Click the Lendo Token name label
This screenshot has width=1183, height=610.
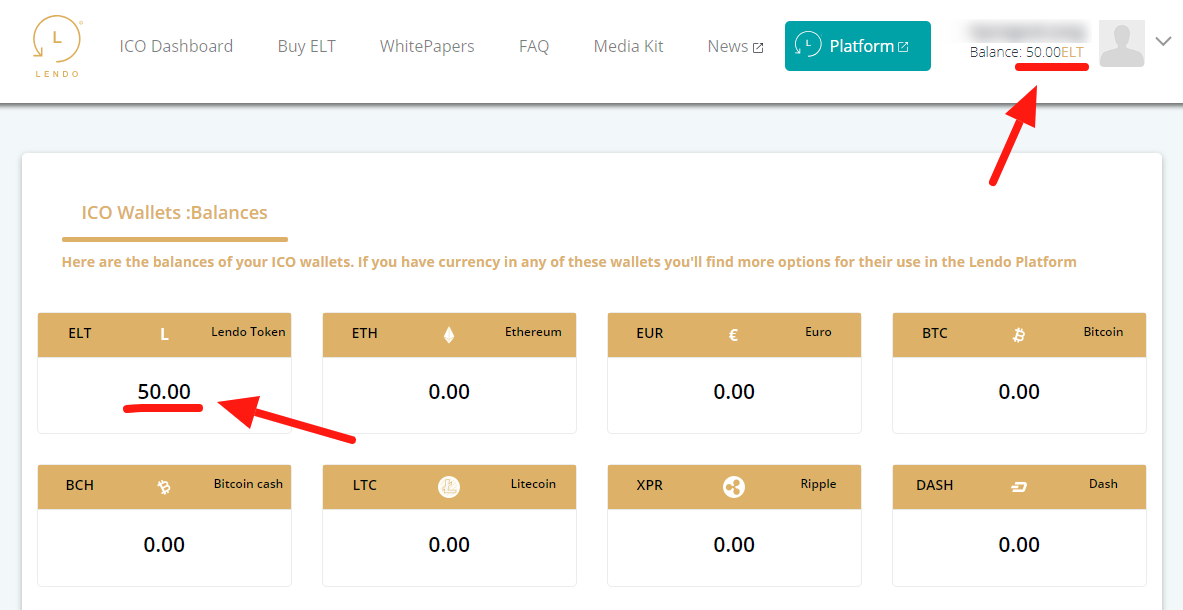click(x=248, y=332)
